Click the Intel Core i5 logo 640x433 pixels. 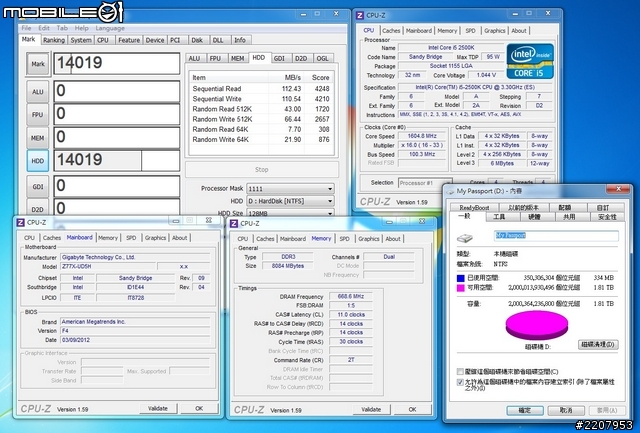pos(530,61)
